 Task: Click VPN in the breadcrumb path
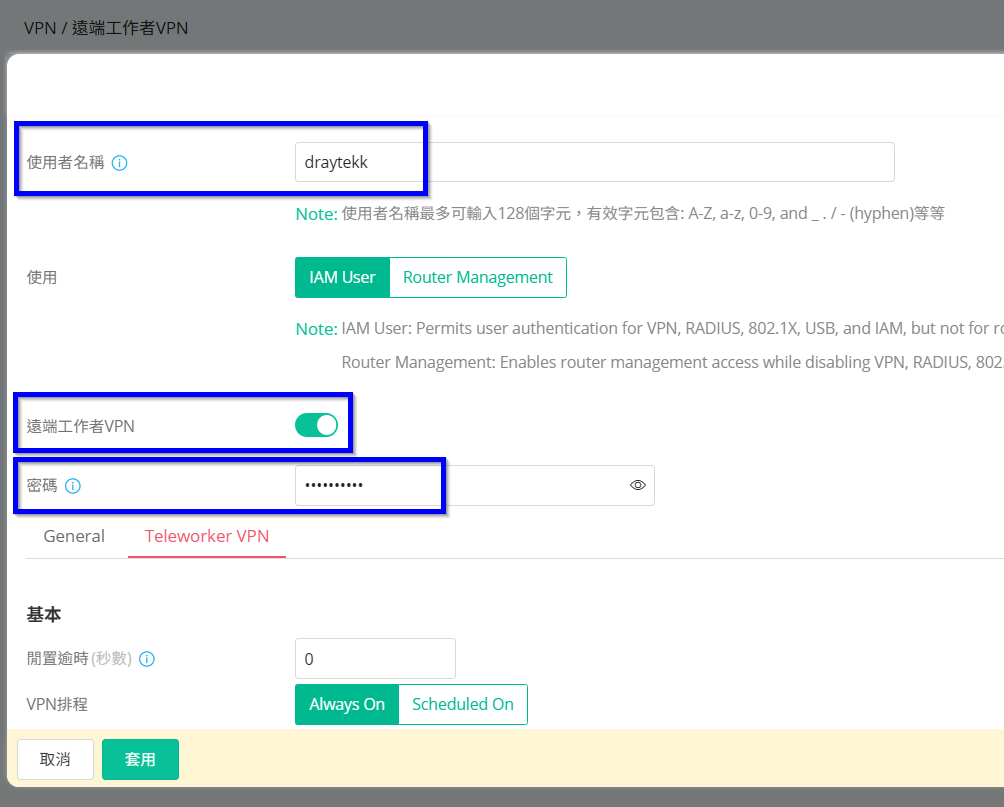pos(39,28)
